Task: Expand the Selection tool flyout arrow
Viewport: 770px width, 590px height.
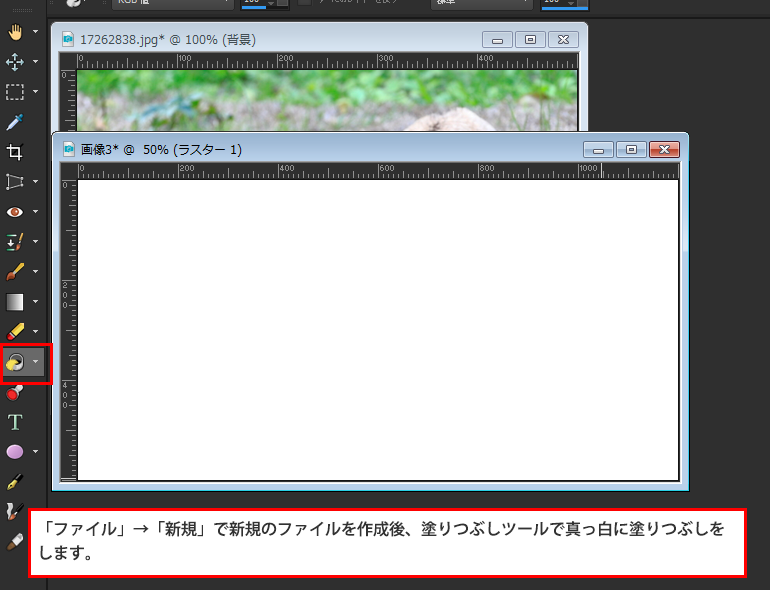Action: point(35,92)
